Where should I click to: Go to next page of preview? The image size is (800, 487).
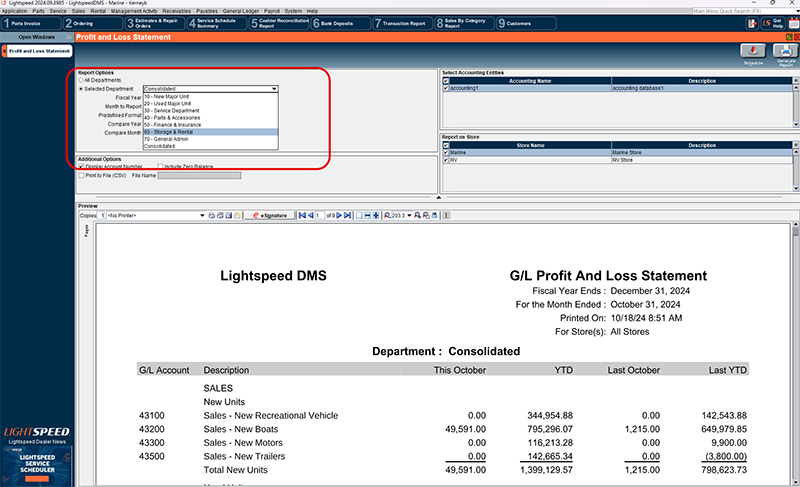(339, 216)
